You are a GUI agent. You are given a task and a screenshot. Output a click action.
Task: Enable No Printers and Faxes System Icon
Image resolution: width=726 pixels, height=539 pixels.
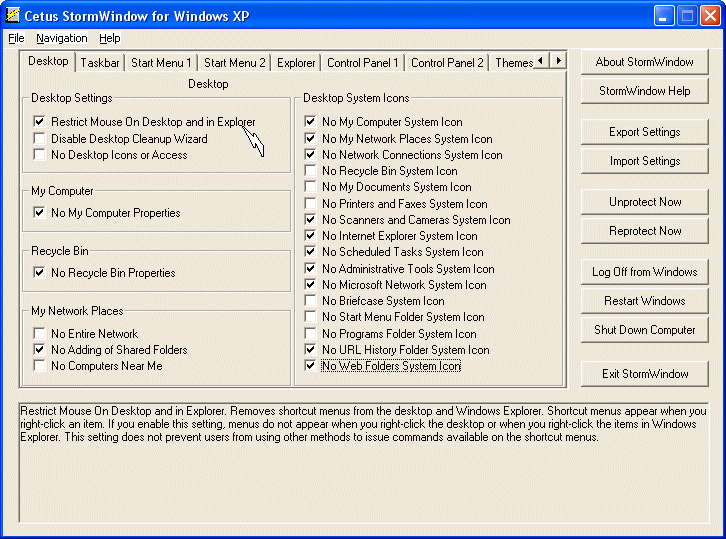click(x=310, y=204)
